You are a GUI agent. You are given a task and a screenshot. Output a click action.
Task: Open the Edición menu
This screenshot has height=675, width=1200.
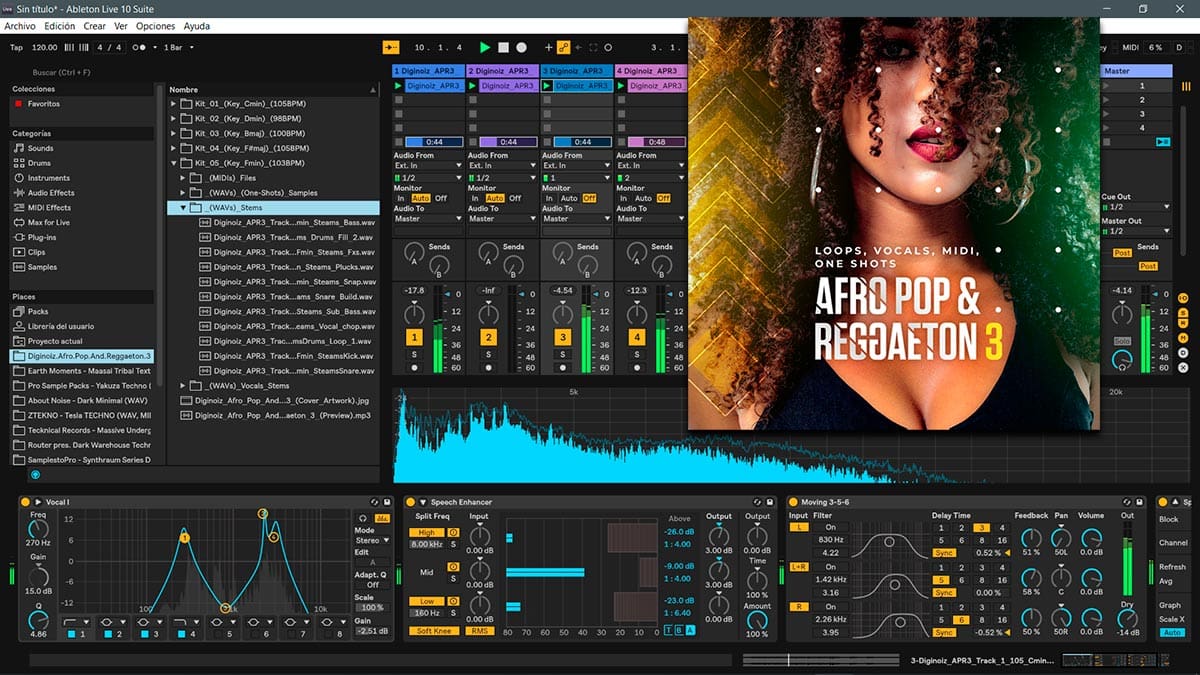pos(60,26)
